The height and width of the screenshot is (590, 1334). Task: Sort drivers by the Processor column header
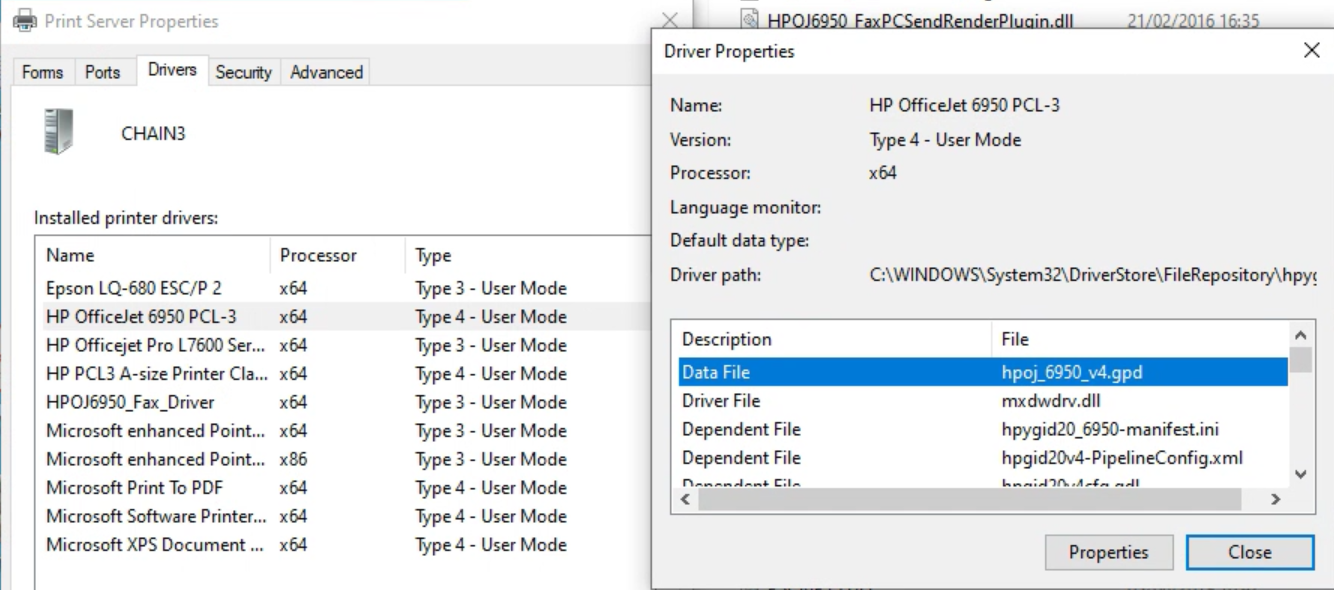point(318,256)
